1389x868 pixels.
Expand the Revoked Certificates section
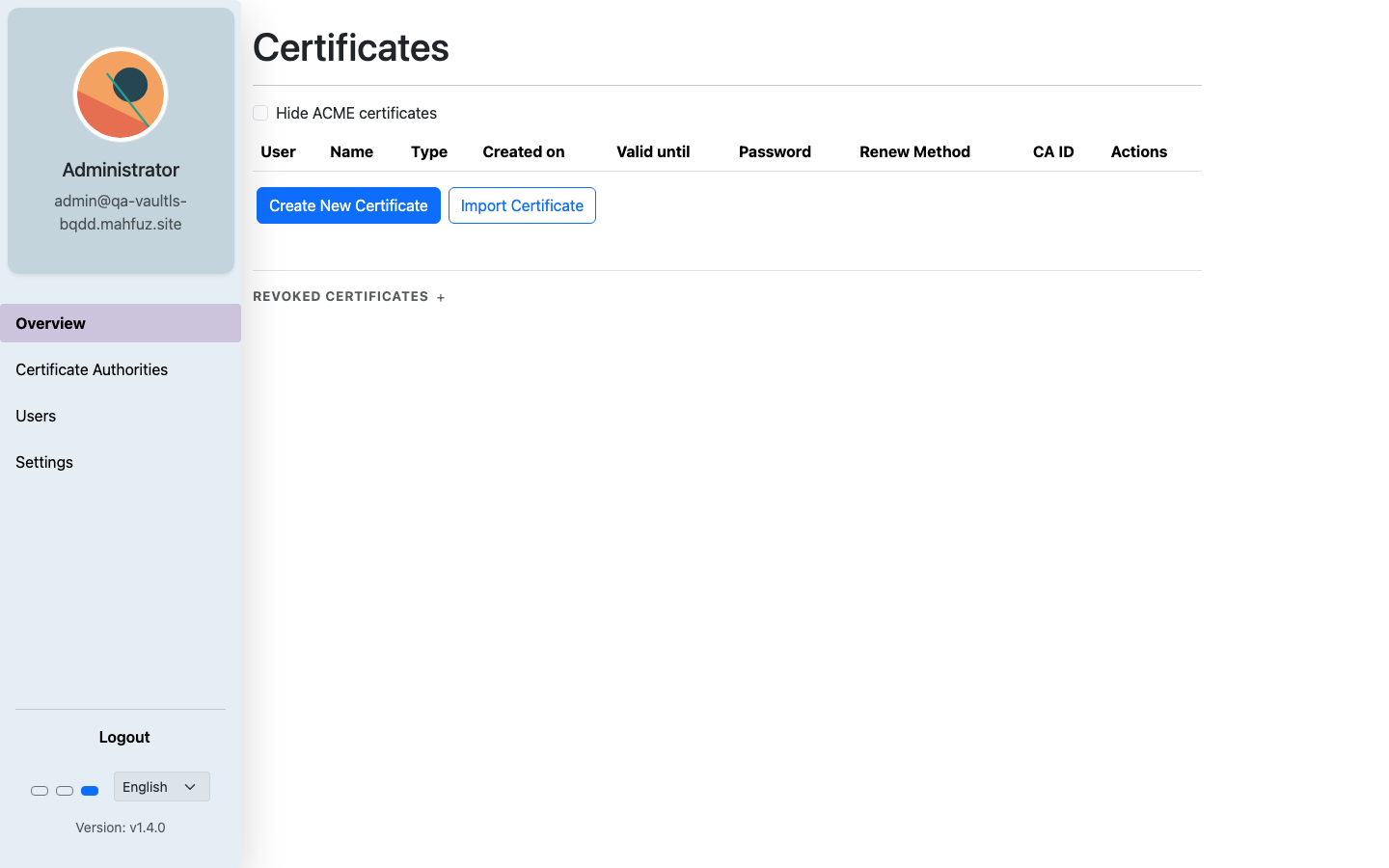(348, 297)
